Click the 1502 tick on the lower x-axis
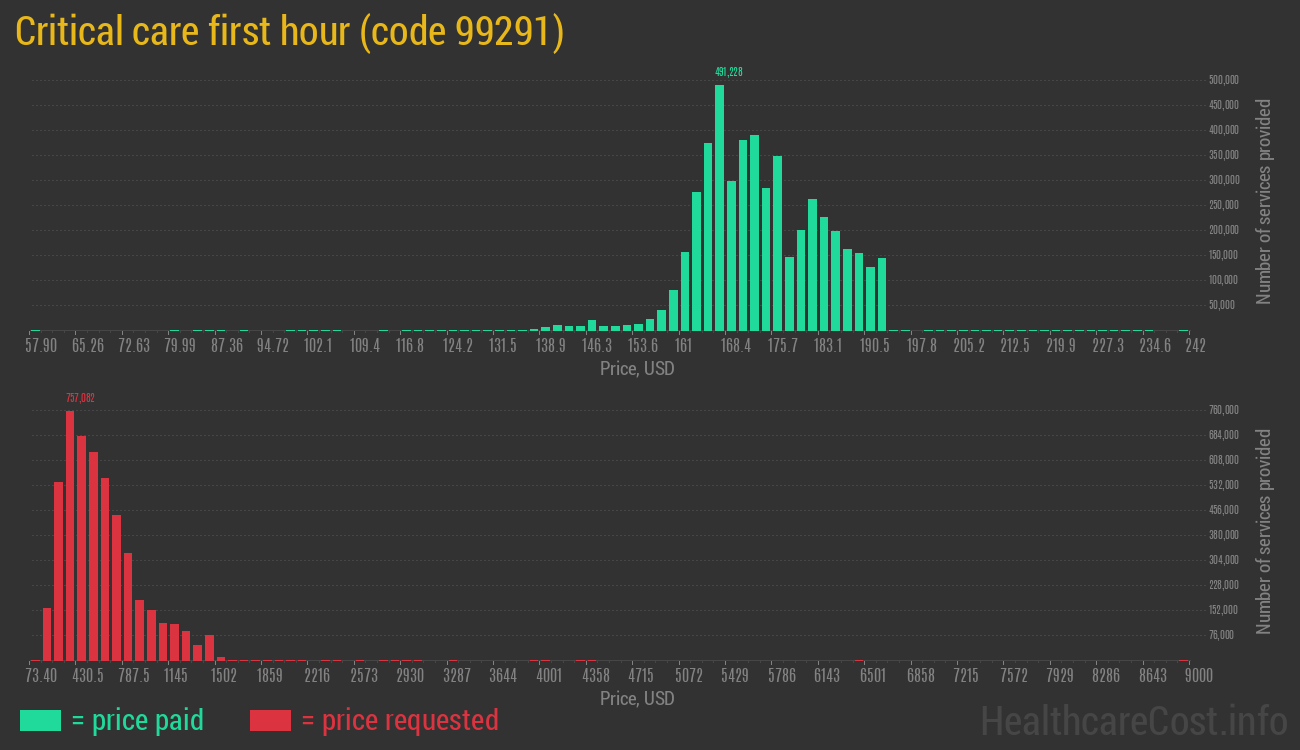The width and height of the screenshot is (1300, 750). (x=224, y=676)
